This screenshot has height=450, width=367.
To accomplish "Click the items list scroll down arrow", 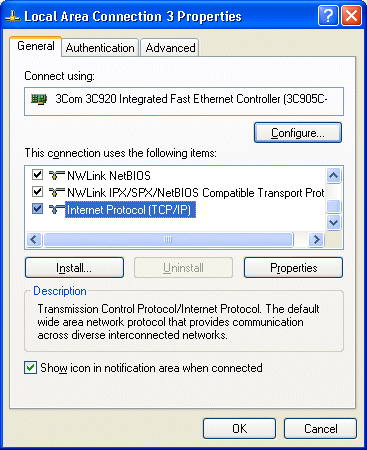I will point(333,222).
